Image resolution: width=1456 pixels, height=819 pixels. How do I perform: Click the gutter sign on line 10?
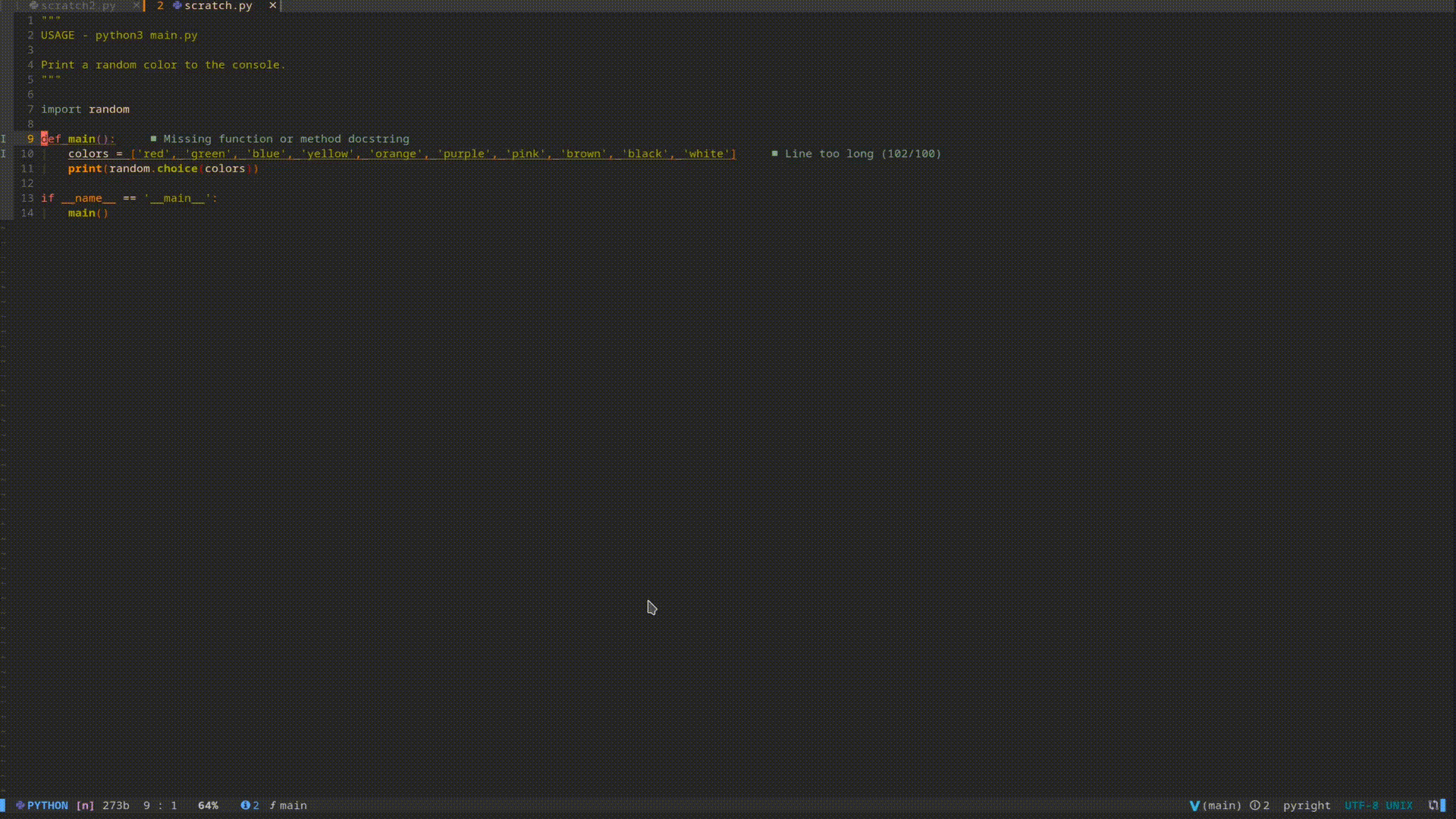coord(4,153)
